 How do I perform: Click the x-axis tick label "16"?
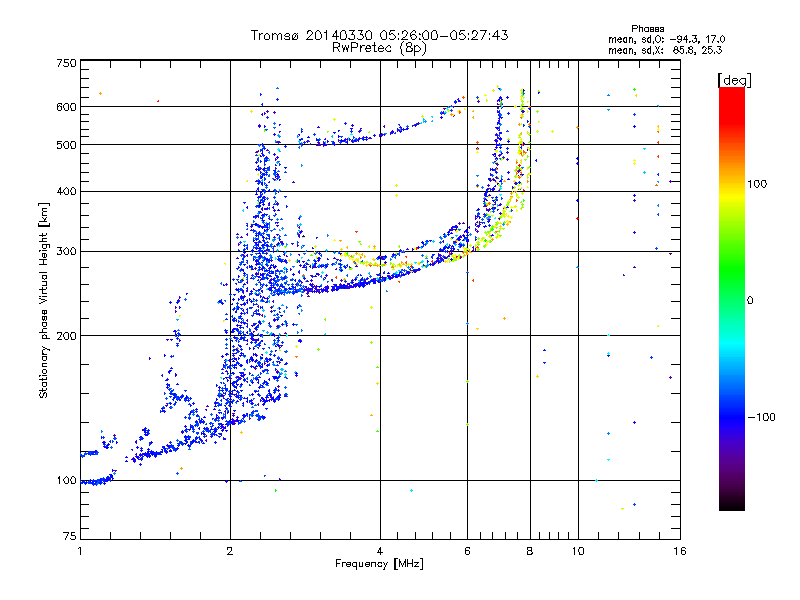click(680, 551)
